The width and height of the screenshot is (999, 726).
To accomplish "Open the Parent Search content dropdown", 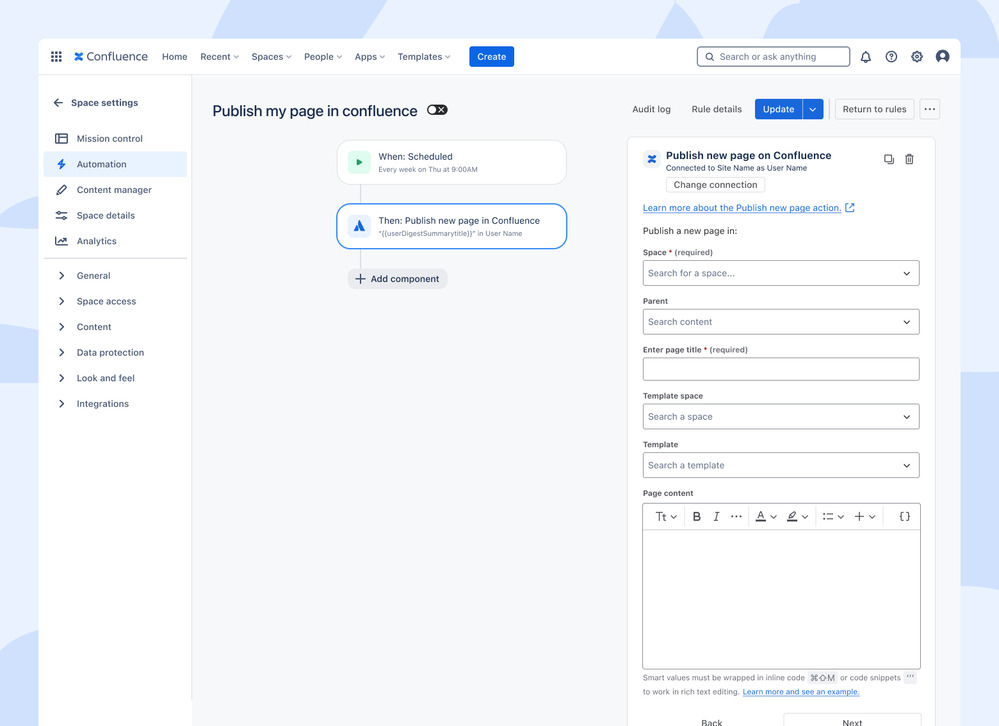I will [x=780, y=322].
